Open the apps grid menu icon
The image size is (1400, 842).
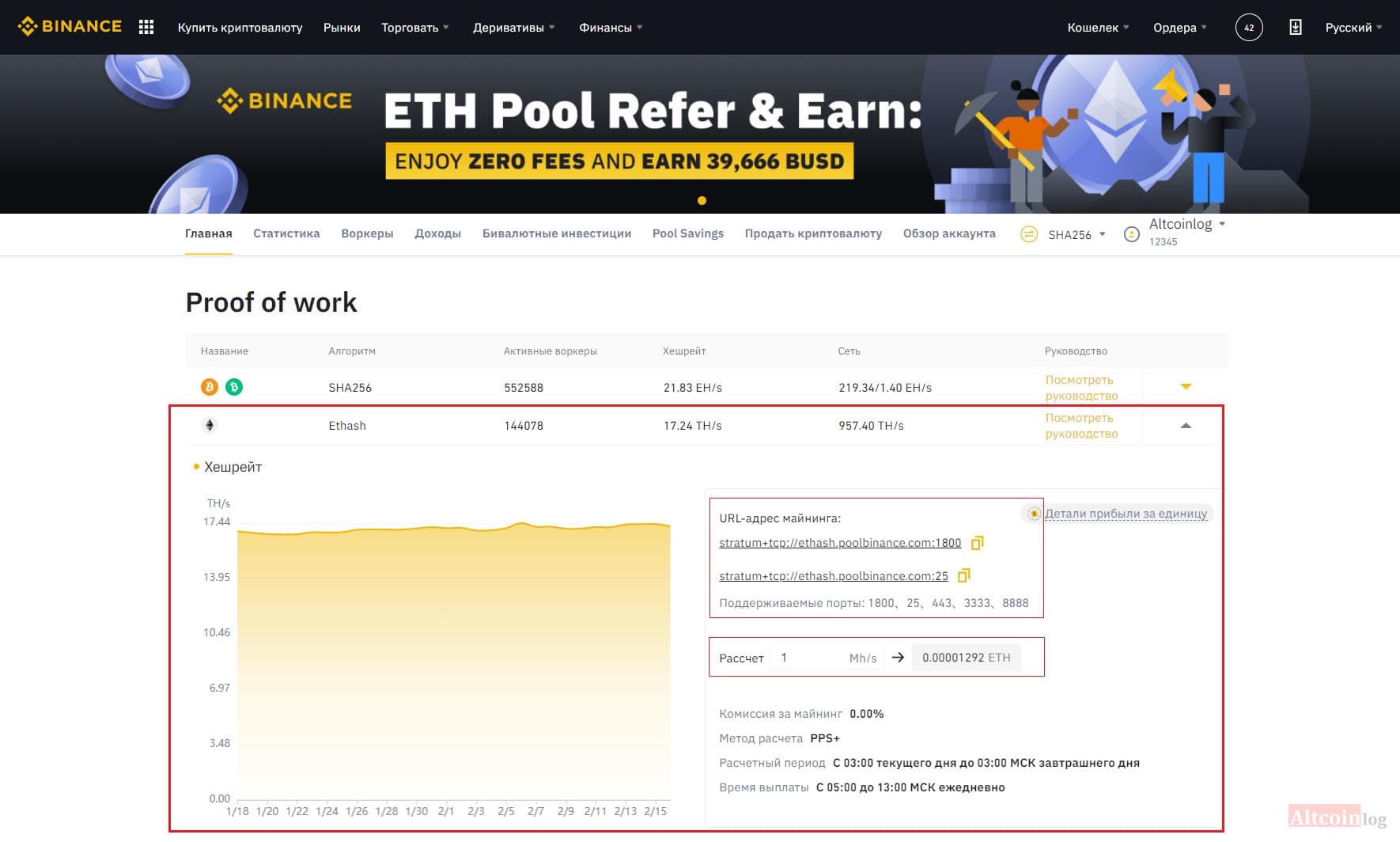click(x=146, y=27)
